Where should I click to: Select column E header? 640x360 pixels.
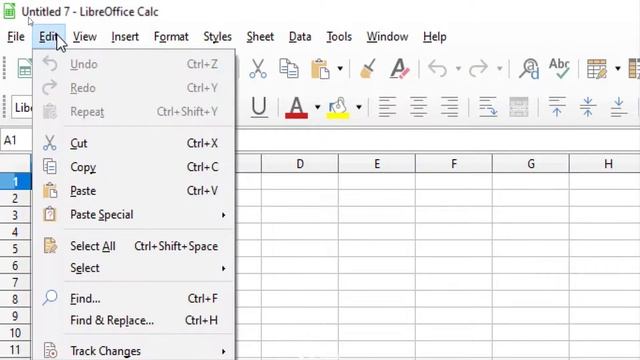click(x=377, y=164)
